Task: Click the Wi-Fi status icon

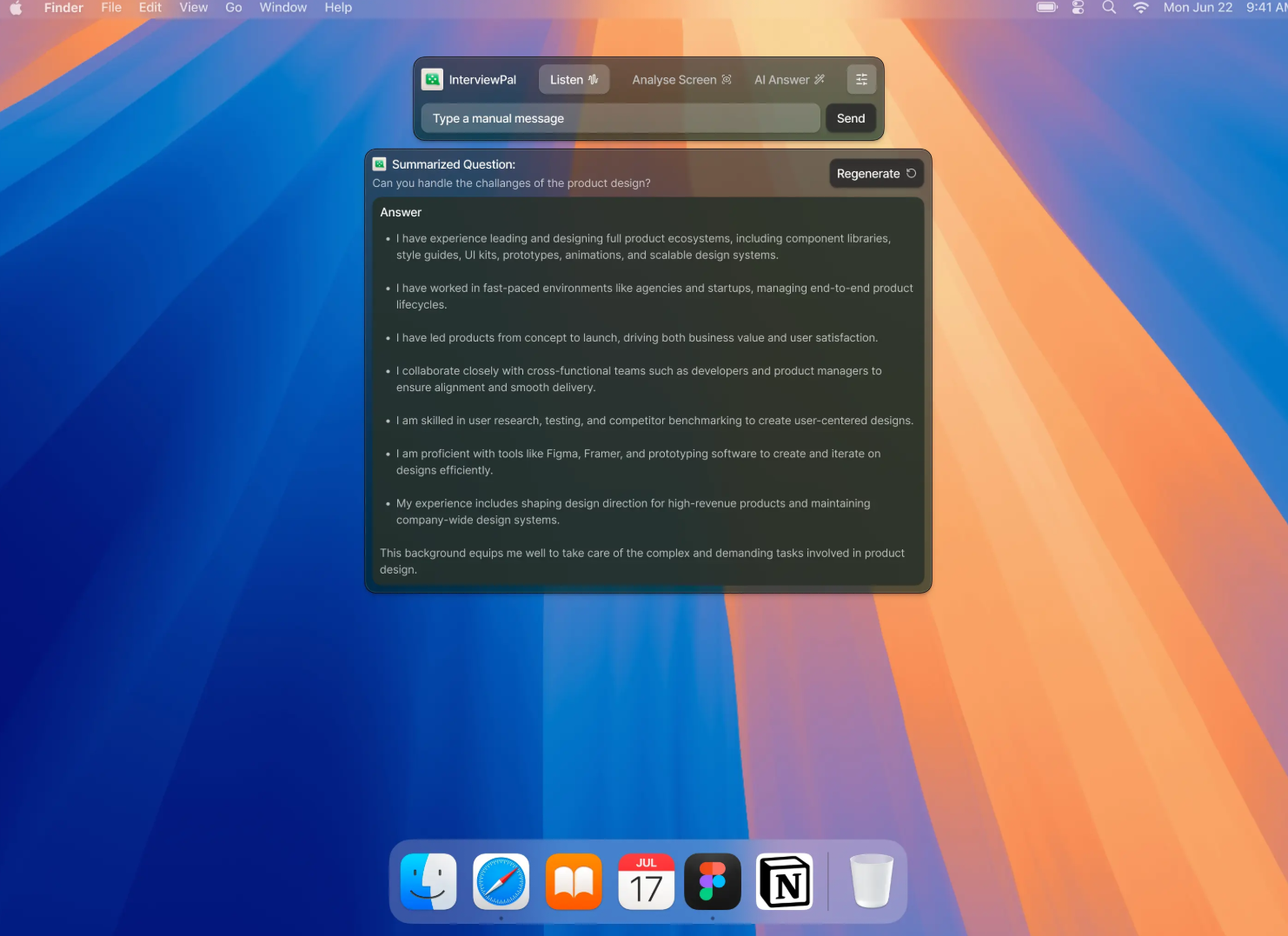Action: click(x=1140, y=8)
